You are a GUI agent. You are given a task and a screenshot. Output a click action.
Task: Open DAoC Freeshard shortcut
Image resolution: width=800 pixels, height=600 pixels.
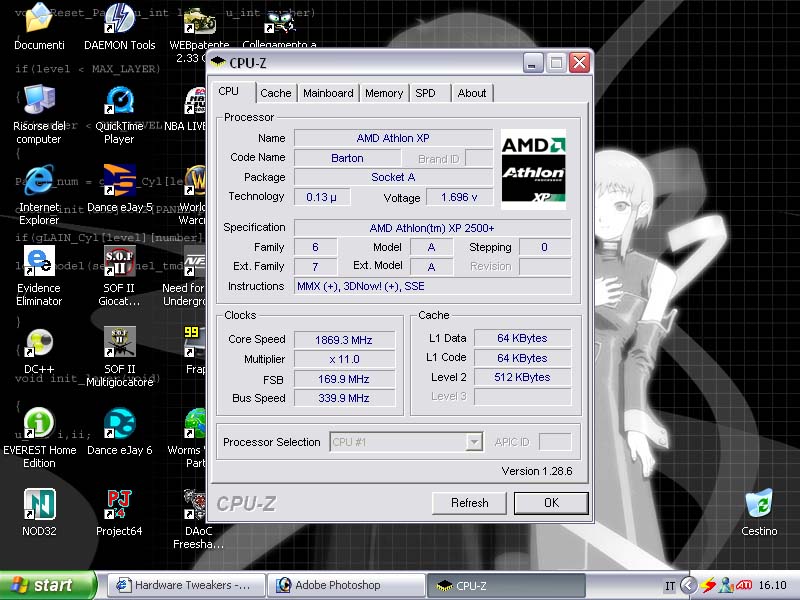point(195,504)
